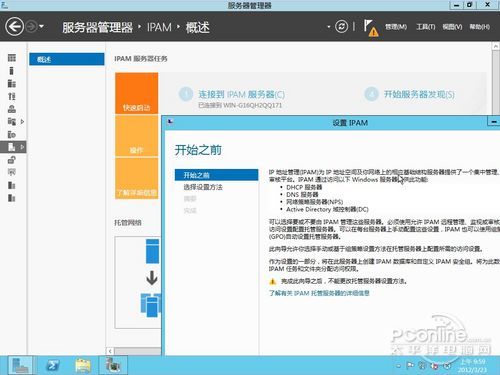Click the grouped servers graphic below the down arrow
The image size is (500, 375).
pos(151,305)
